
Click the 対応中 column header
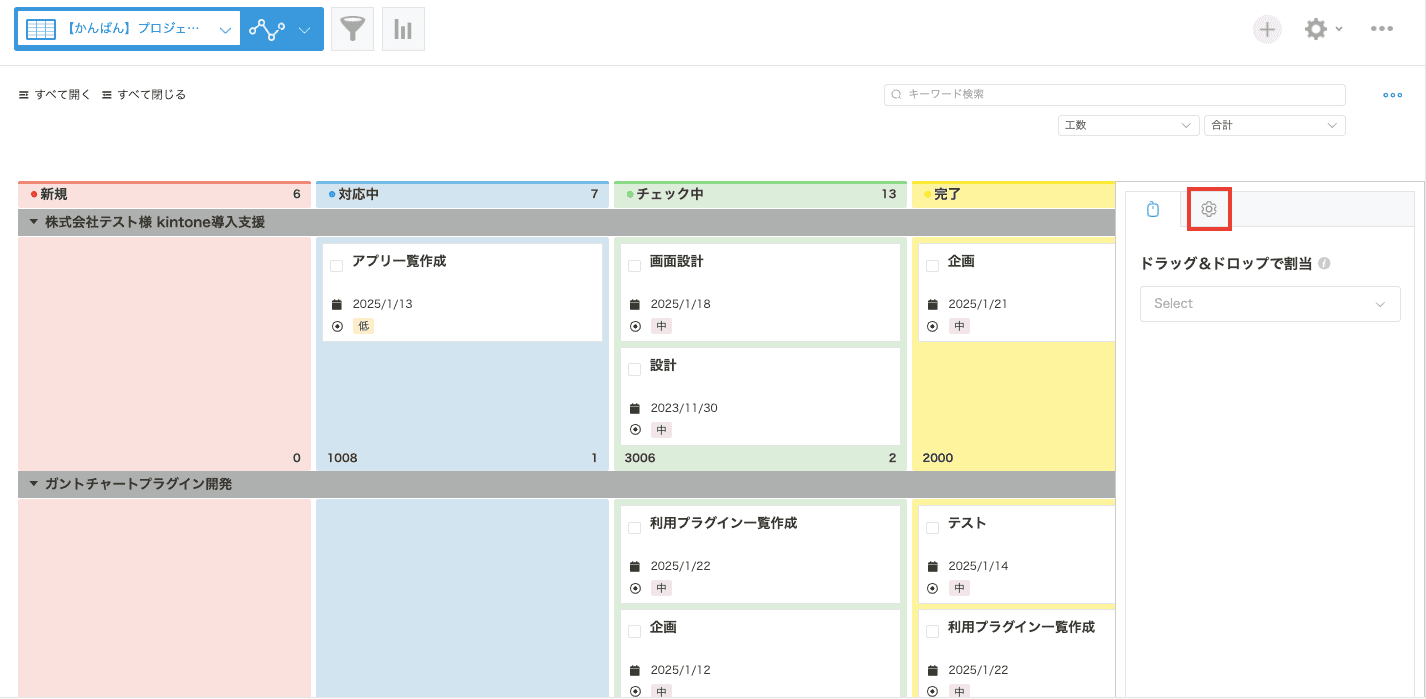pos(462,194)
